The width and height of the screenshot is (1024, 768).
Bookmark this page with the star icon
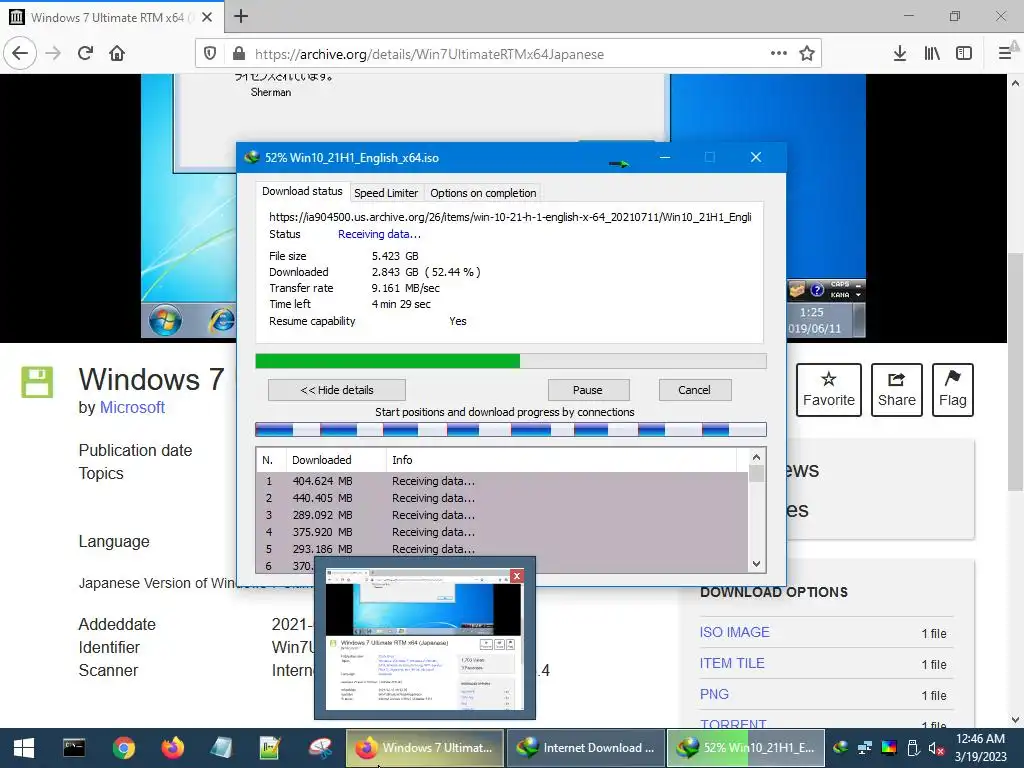pos(807,54)
